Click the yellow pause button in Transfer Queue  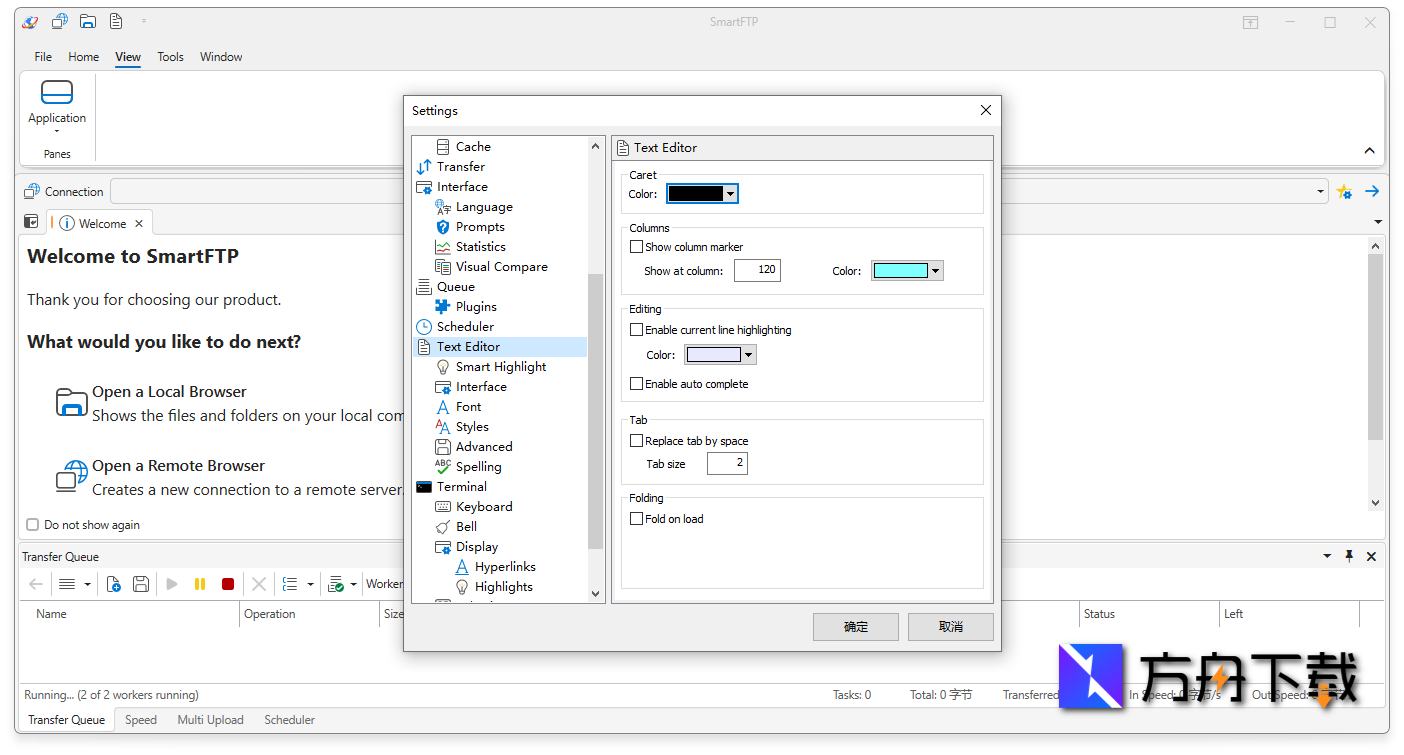200,584
